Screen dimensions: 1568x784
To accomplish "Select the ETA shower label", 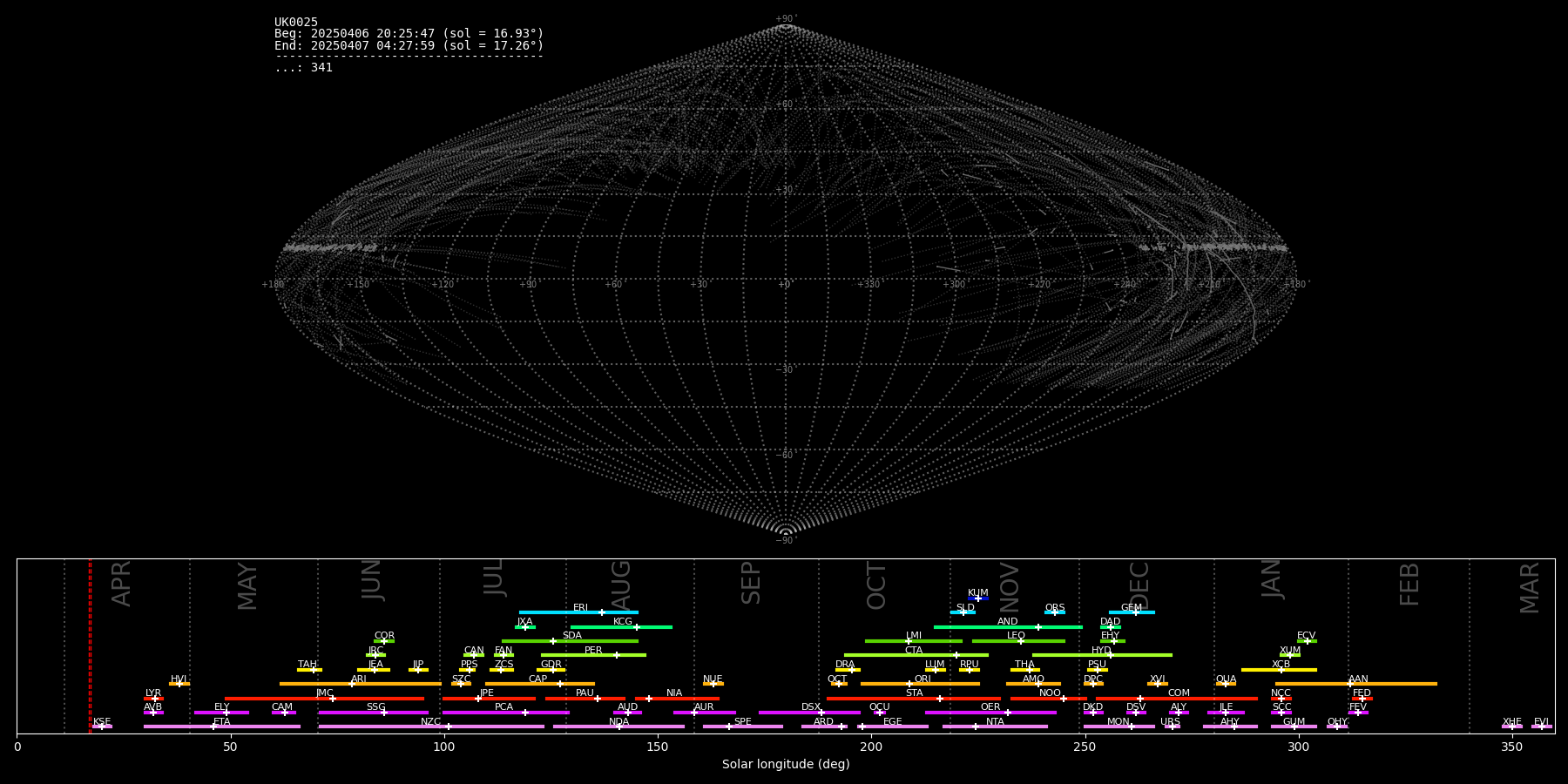I will [x=222, y=722].
